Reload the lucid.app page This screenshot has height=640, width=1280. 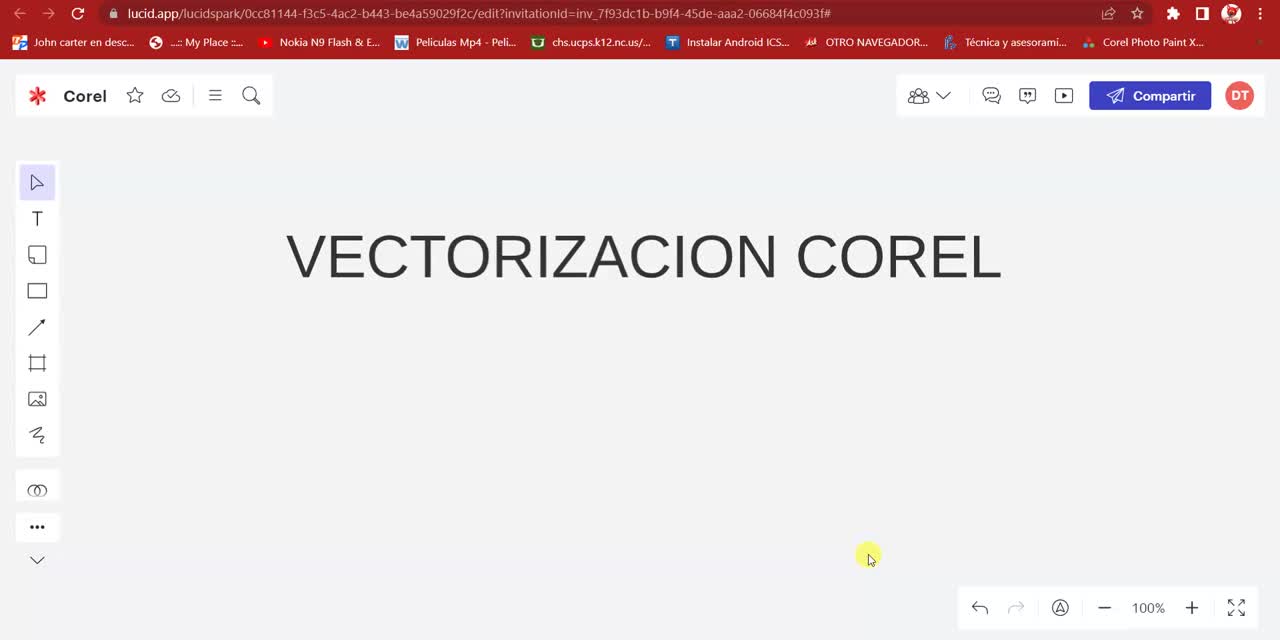pyautogui.click(x=78, y=13)
